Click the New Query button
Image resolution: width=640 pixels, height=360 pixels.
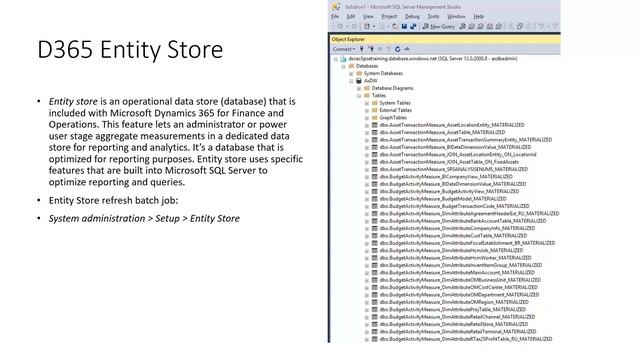point(438,27)
